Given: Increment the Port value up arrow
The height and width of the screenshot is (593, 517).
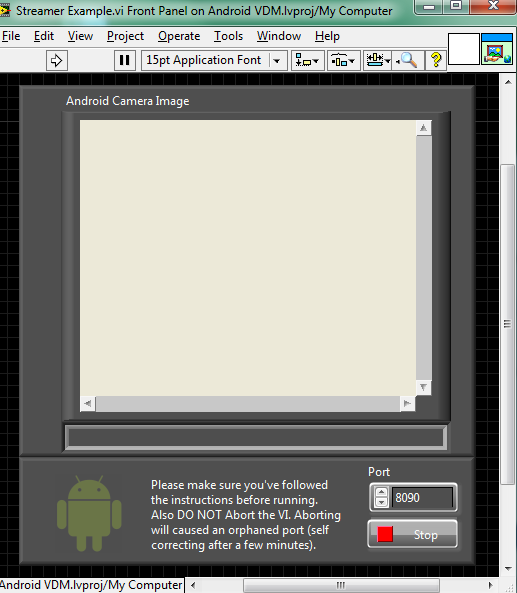Looking at the screenshot, I should tap(381, 492).
